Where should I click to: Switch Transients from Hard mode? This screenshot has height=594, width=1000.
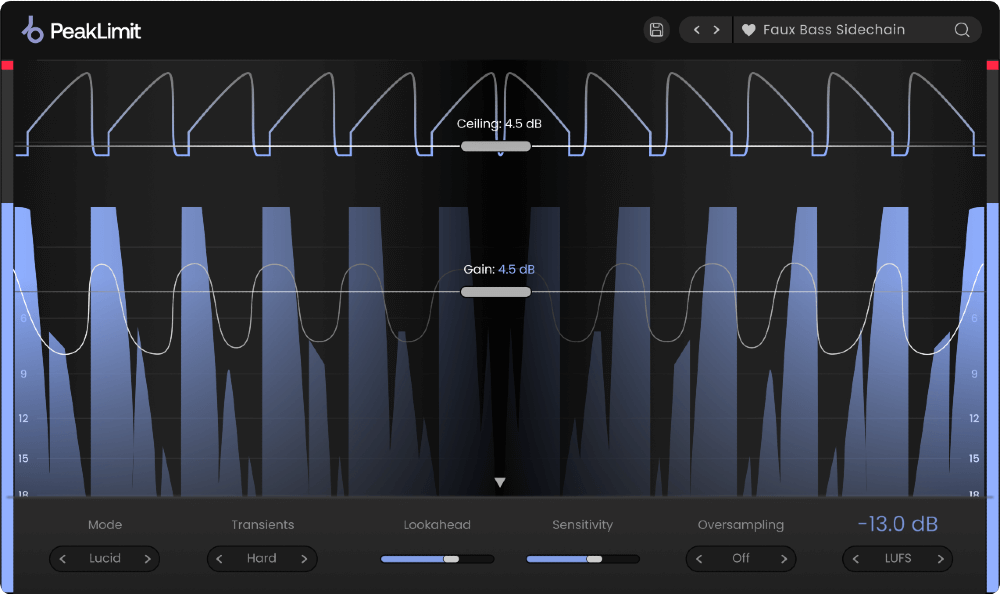click(x=262, y=558)
